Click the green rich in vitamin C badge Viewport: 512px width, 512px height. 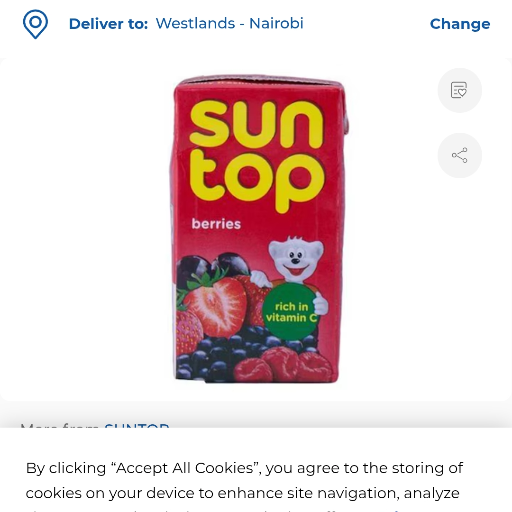pos(291,311)
